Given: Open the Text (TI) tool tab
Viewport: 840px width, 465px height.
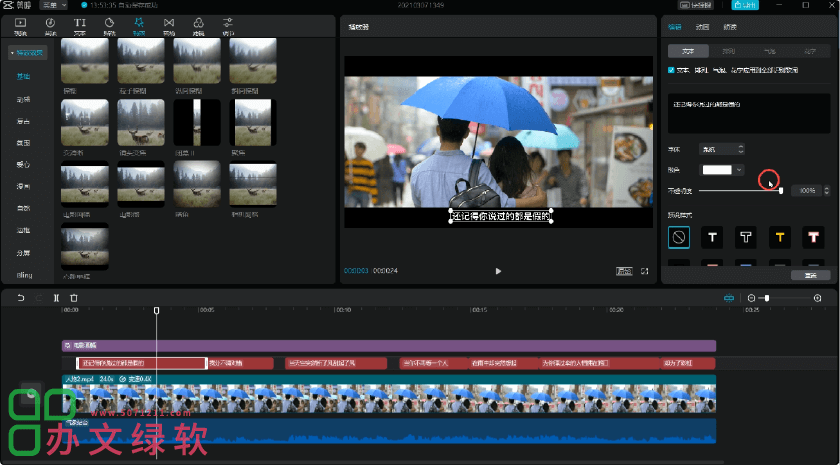Looking at the screenshot, I should (x=80, y=24).
